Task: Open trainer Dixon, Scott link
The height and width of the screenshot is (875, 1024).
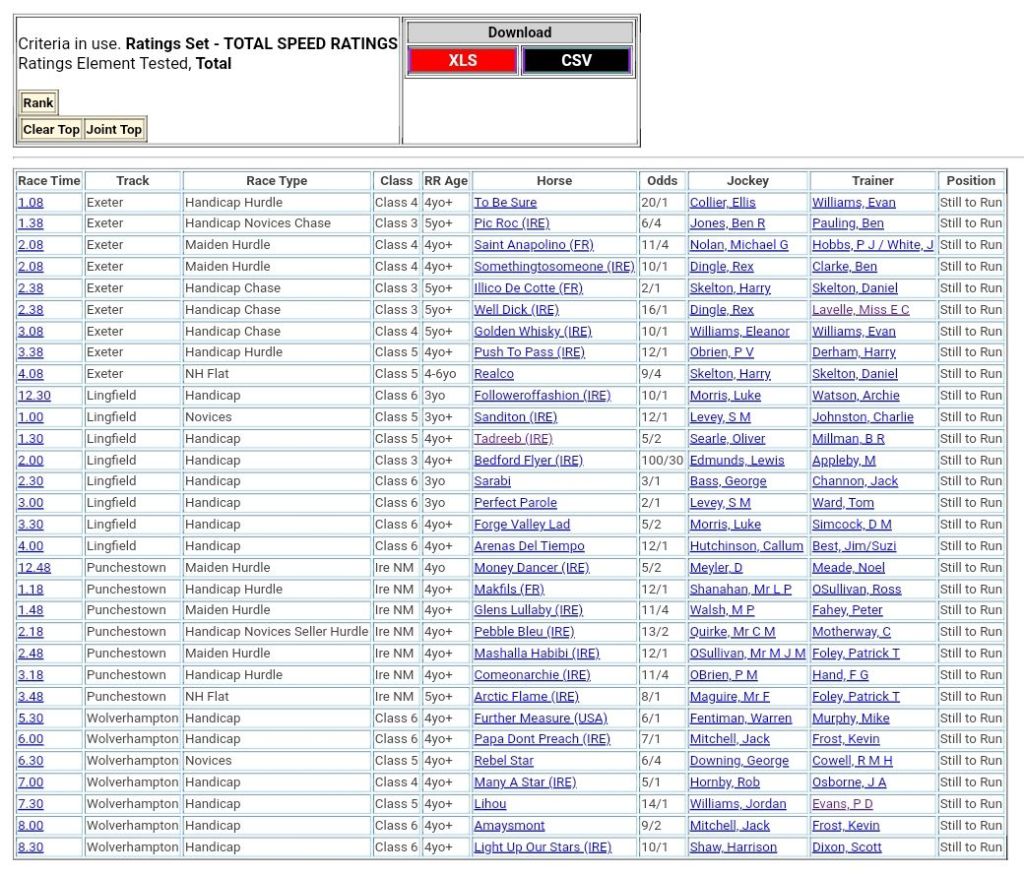Action: coord(846,847)
